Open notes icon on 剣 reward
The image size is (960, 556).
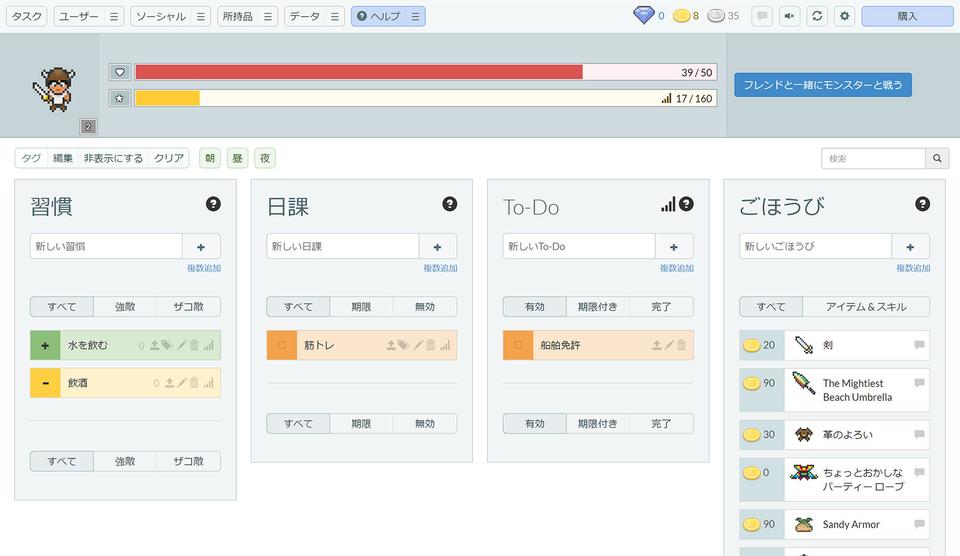[919, 345]
